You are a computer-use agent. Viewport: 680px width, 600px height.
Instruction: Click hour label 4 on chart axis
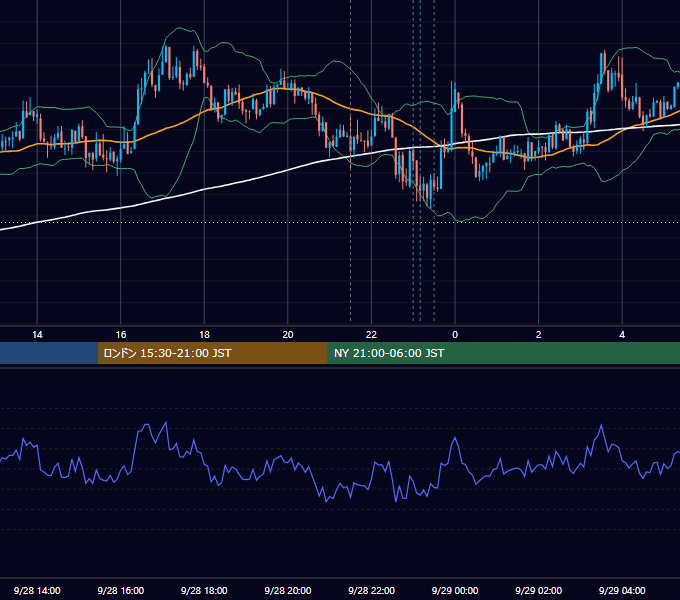pyautogui.click(x=622, y=335)
